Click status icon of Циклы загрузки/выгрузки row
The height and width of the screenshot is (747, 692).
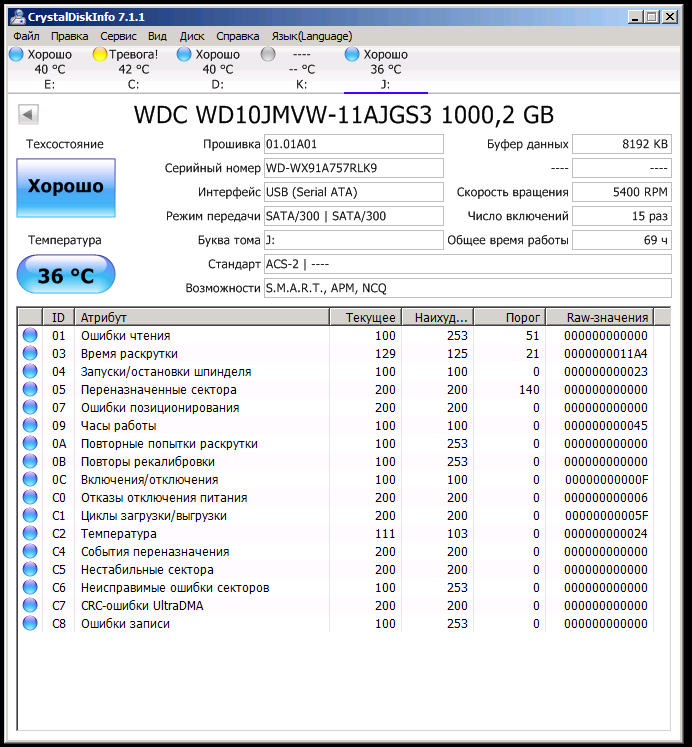[30, 515]
